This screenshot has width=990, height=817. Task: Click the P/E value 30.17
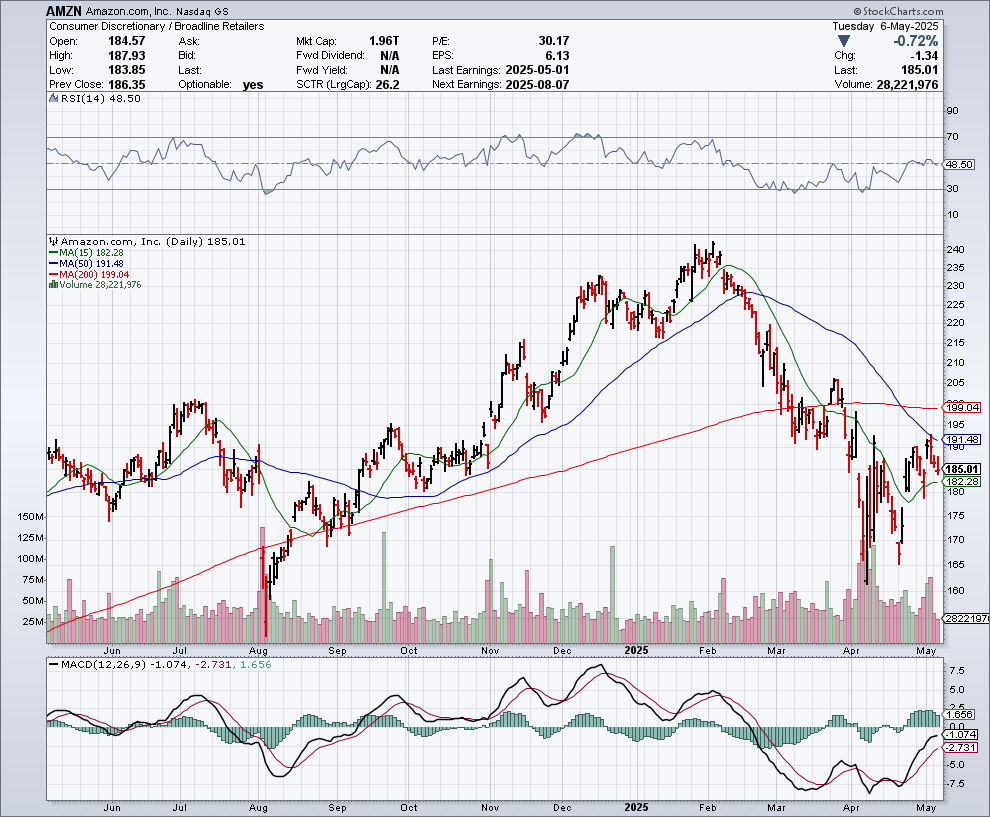(x=554, y=41)
